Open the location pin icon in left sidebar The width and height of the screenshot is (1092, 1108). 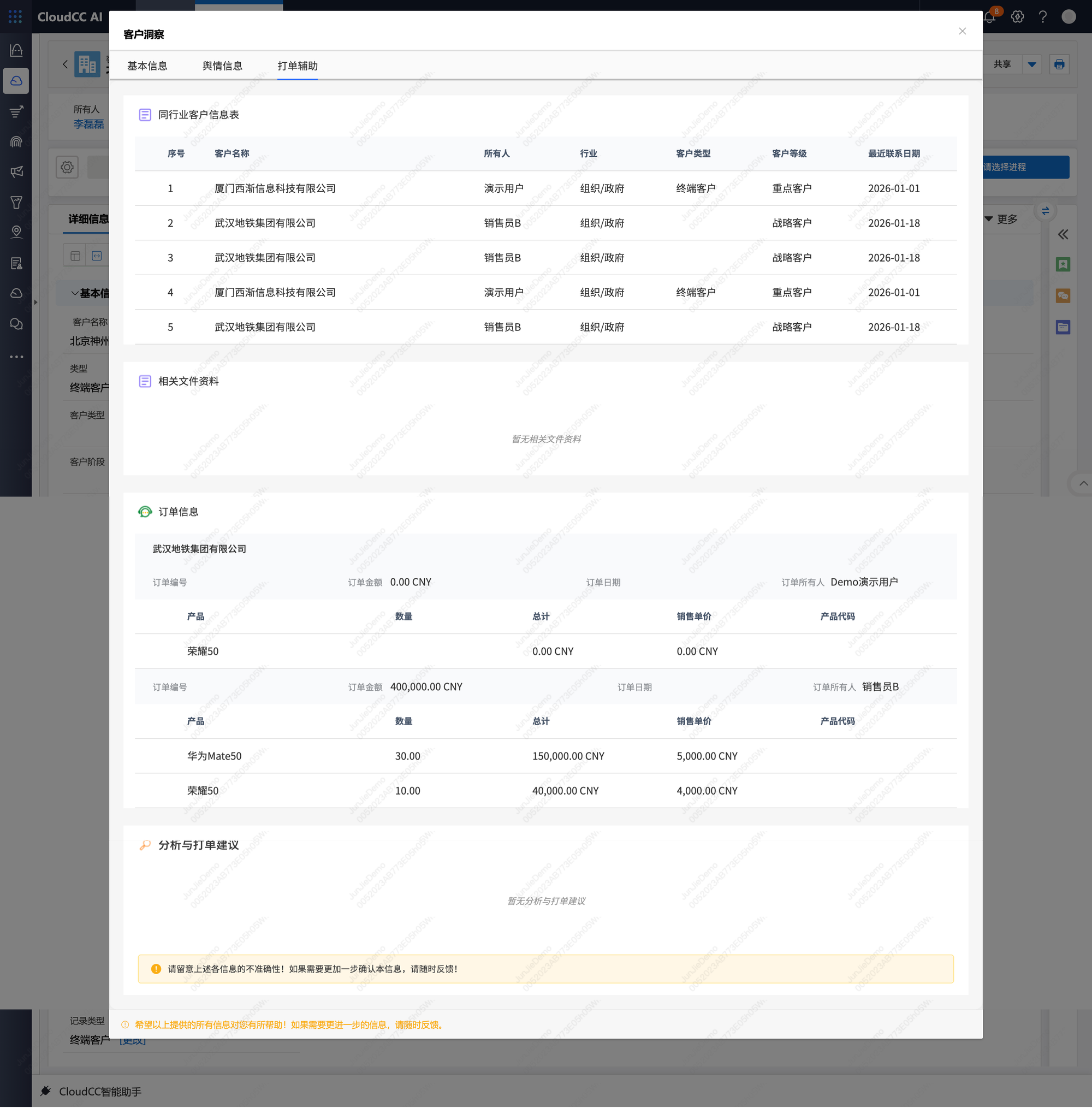[x=16, y=232]
